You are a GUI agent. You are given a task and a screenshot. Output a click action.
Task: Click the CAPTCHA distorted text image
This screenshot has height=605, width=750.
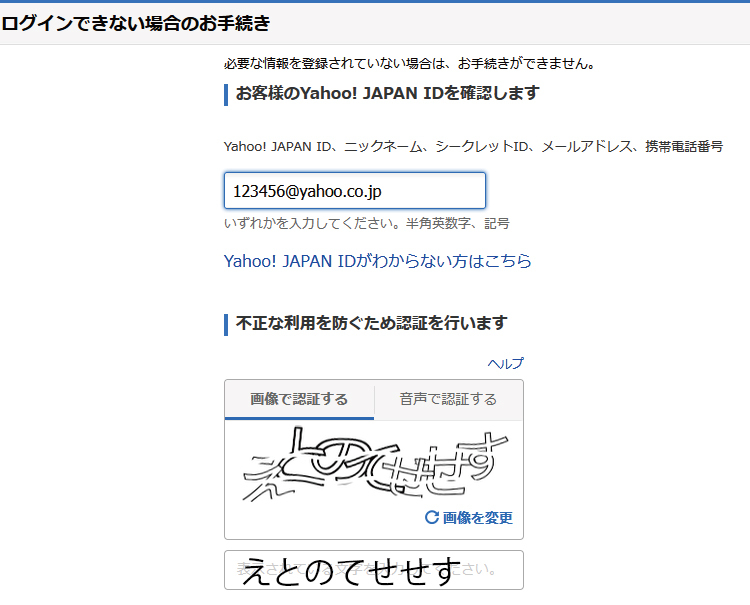374,464
